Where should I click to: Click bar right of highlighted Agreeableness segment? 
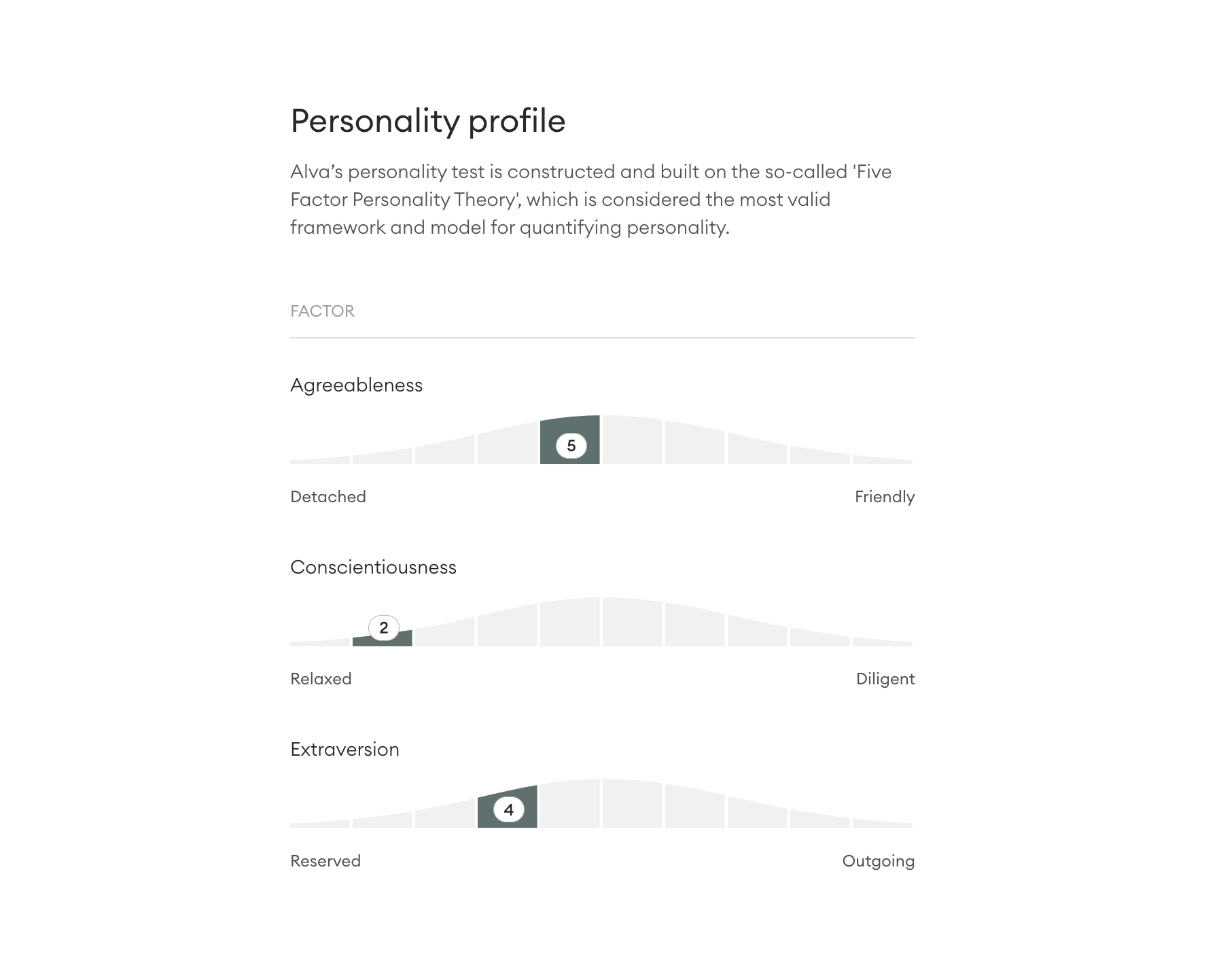coord(632,442)
